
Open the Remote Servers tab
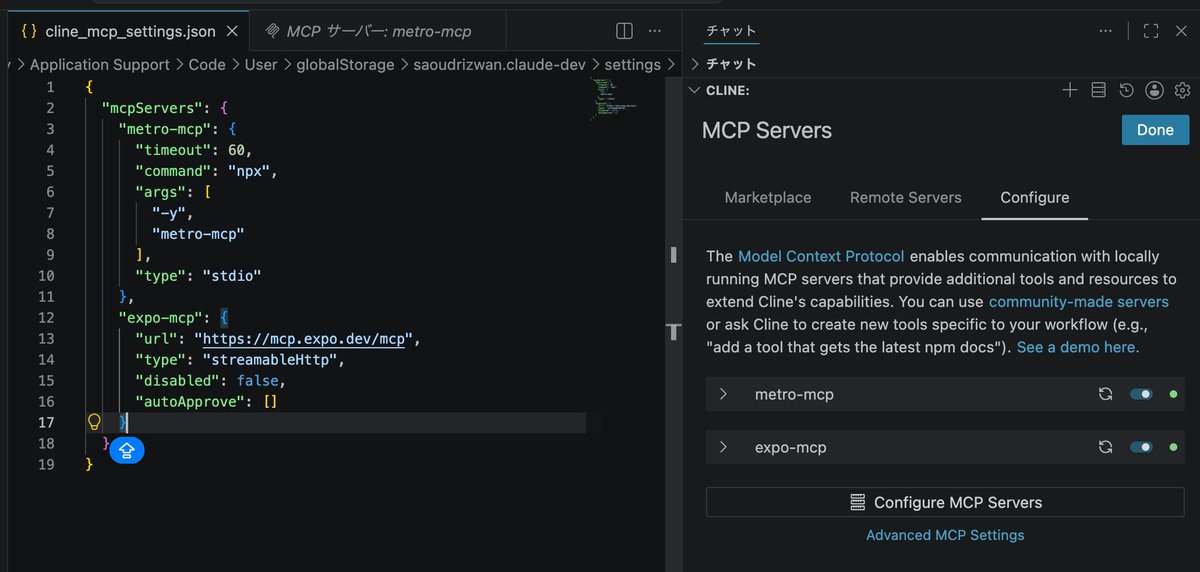click(906, 197)
